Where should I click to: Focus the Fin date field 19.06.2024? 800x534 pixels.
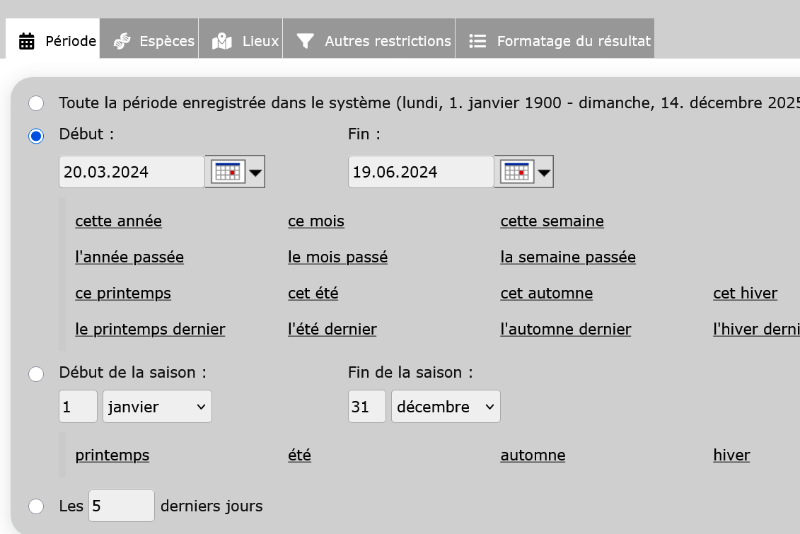[421, 172]
